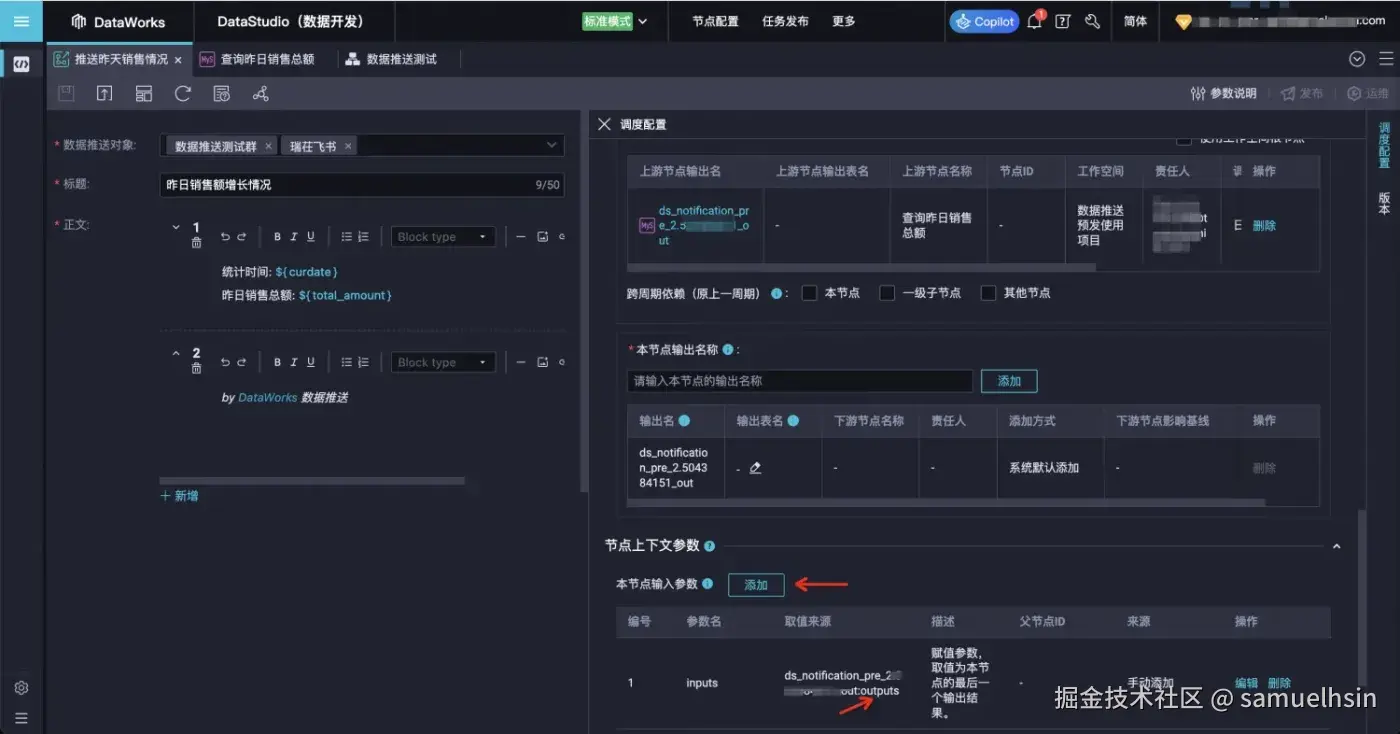Switch to 数据推送测试 tab
This screenshot has height=734, width=1400.
pyautogui.click(x=401, y=59)
